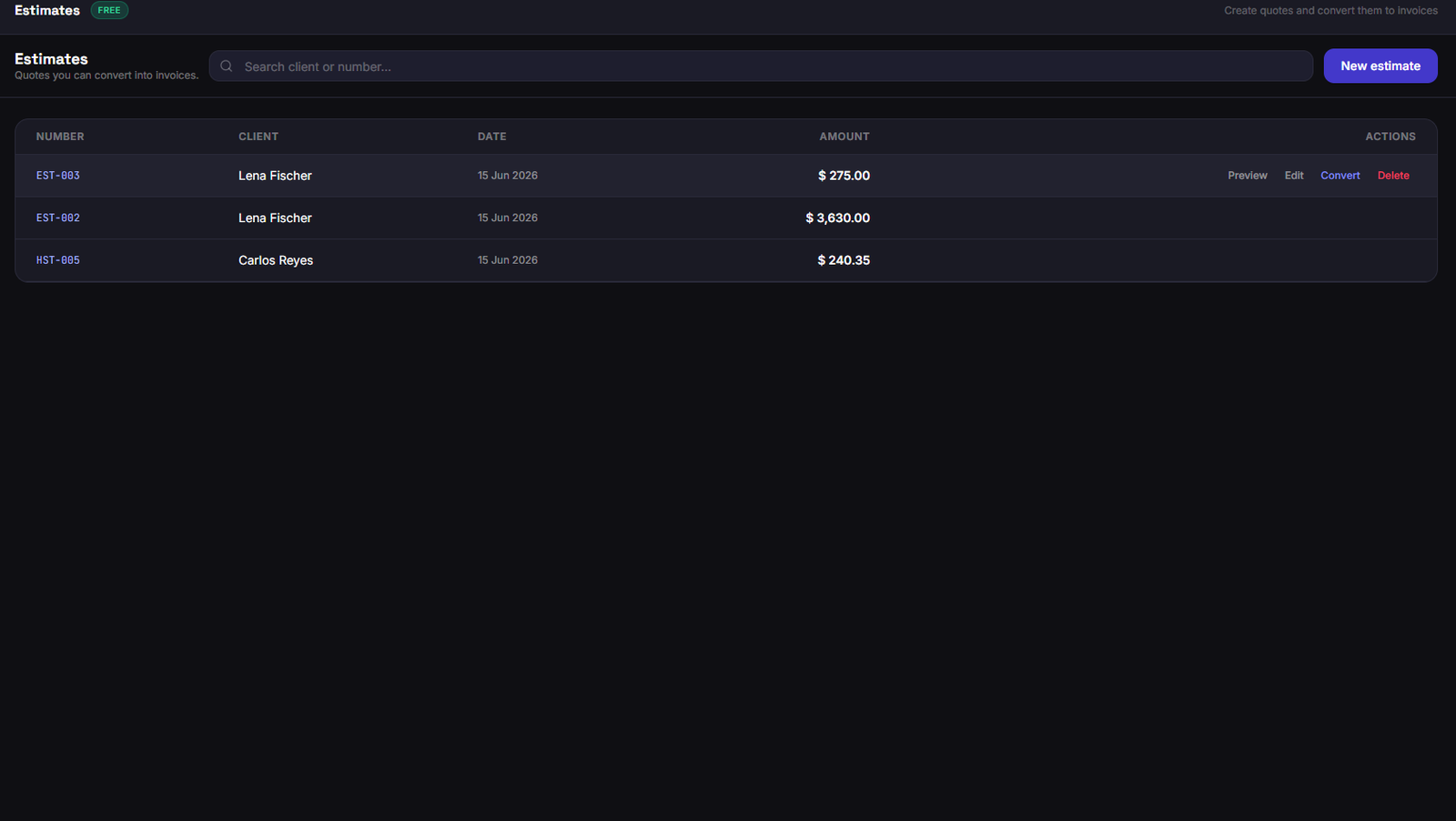Screen dimensions: 1456x821
Task: Click the CLIENT column header
Action: [258, 137]
